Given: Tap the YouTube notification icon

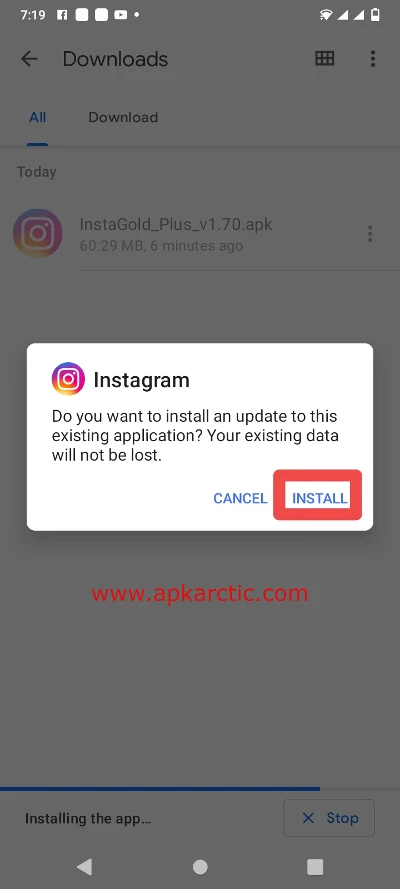Looking at the screenshot, I should [x=120, y=15].
